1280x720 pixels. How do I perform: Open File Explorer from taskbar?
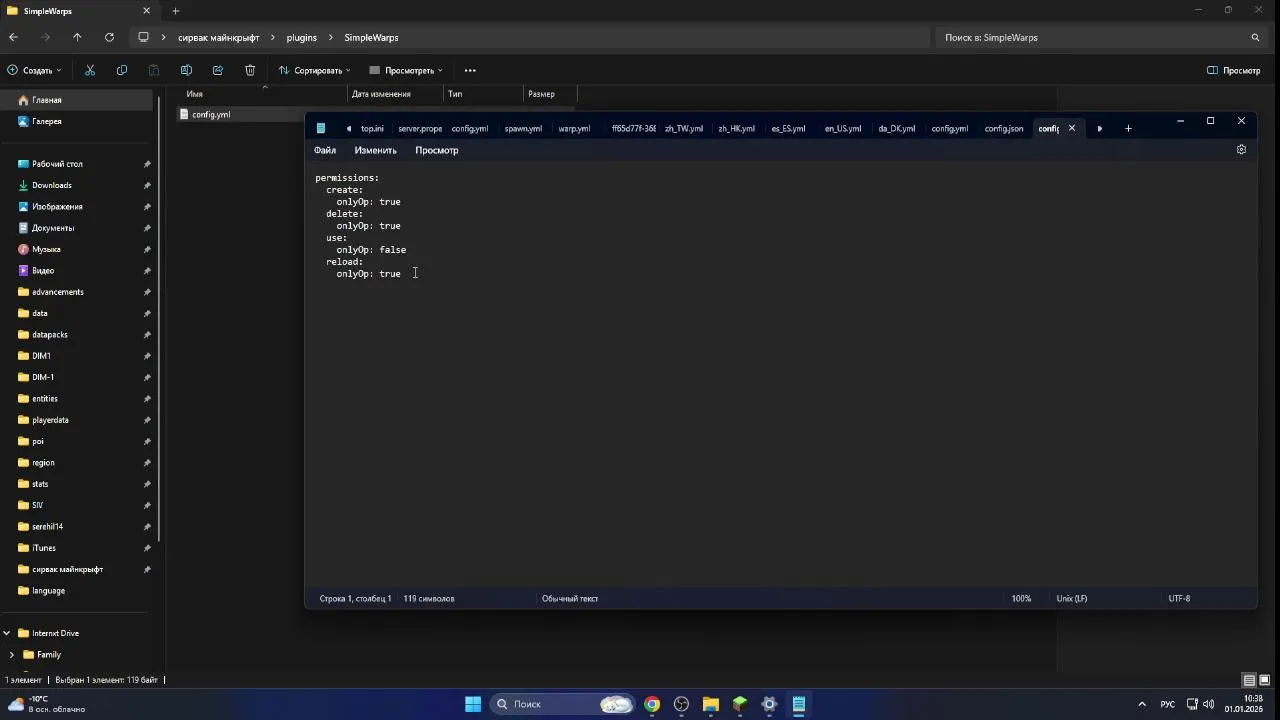[710, 704]
